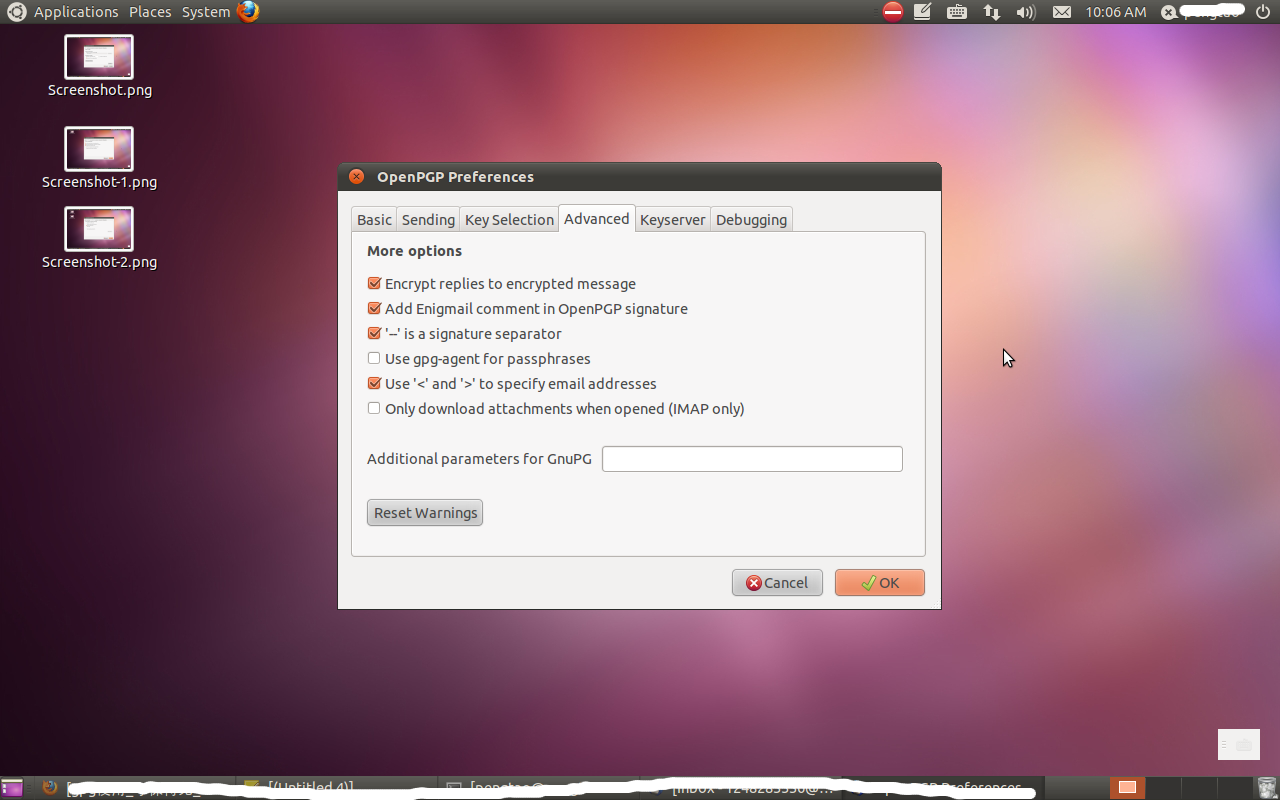
Task: Select the Screenshot-1.png desktop file
Action: click(99, 158)
